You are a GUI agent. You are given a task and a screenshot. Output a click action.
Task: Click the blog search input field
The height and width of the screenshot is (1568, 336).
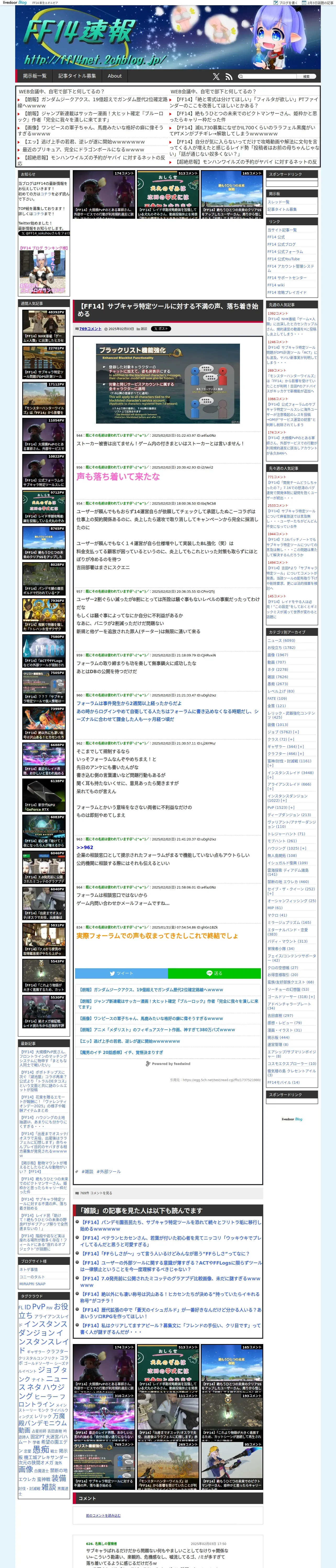coord(268,77)
